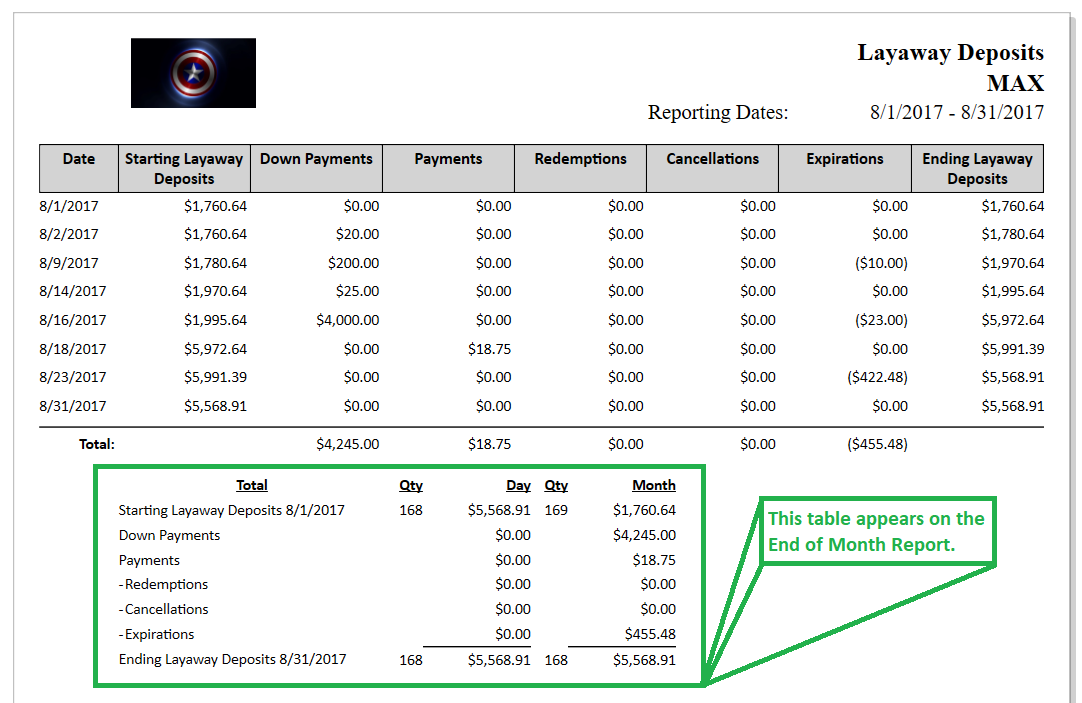Screen dimensions: 1082x703
Task: Select the reporting date range 8/1/2017 - 8/31/2017
Action: point(956,112)
